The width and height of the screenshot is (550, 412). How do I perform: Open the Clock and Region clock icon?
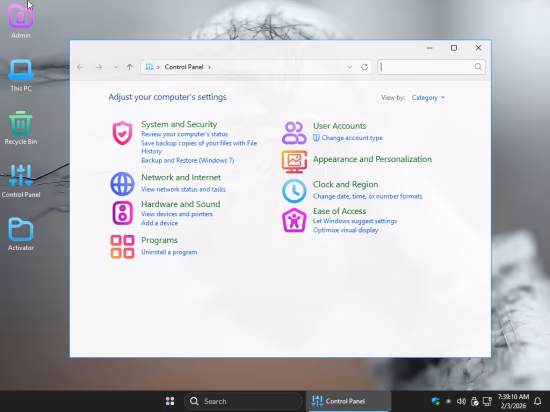point(294,191)
